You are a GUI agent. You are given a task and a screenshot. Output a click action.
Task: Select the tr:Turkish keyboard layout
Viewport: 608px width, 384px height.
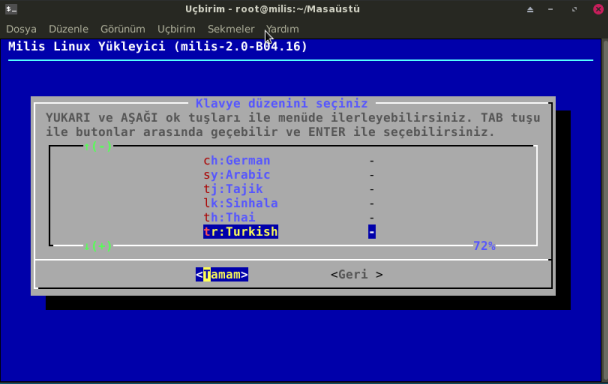(x=241, y=232)
